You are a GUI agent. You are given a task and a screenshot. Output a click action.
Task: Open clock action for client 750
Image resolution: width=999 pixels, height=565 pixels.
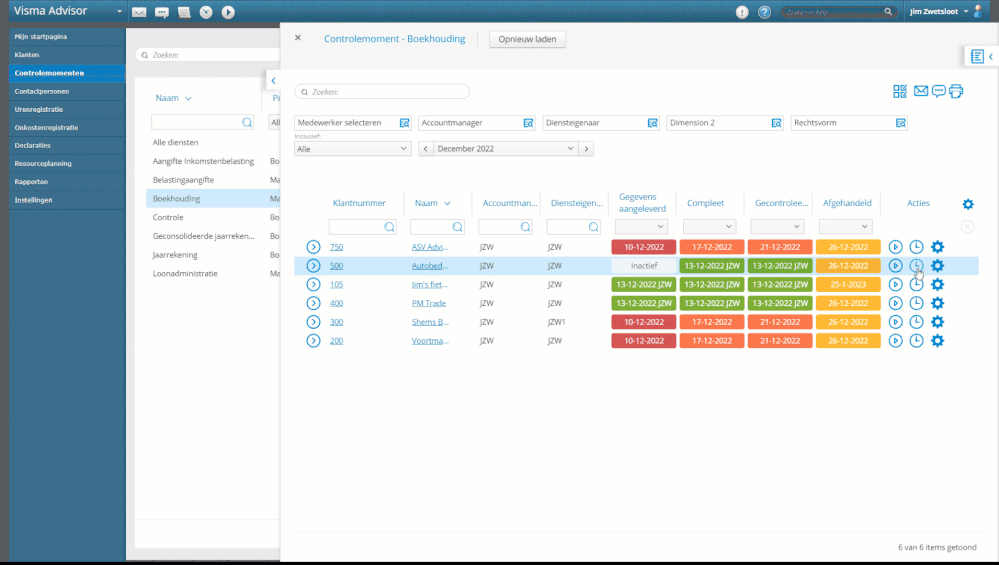(916, 247)
